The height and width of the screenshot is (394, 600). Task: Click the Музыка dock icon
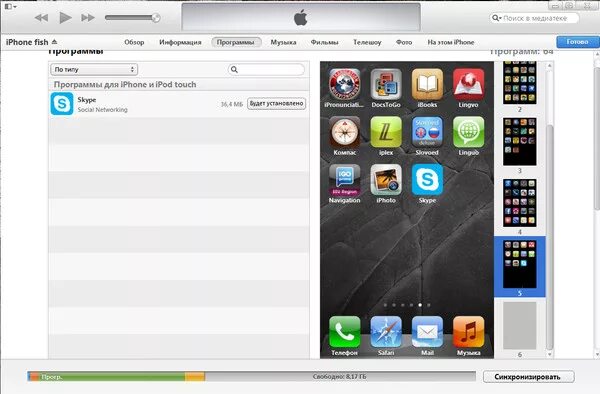coord(468,332)
